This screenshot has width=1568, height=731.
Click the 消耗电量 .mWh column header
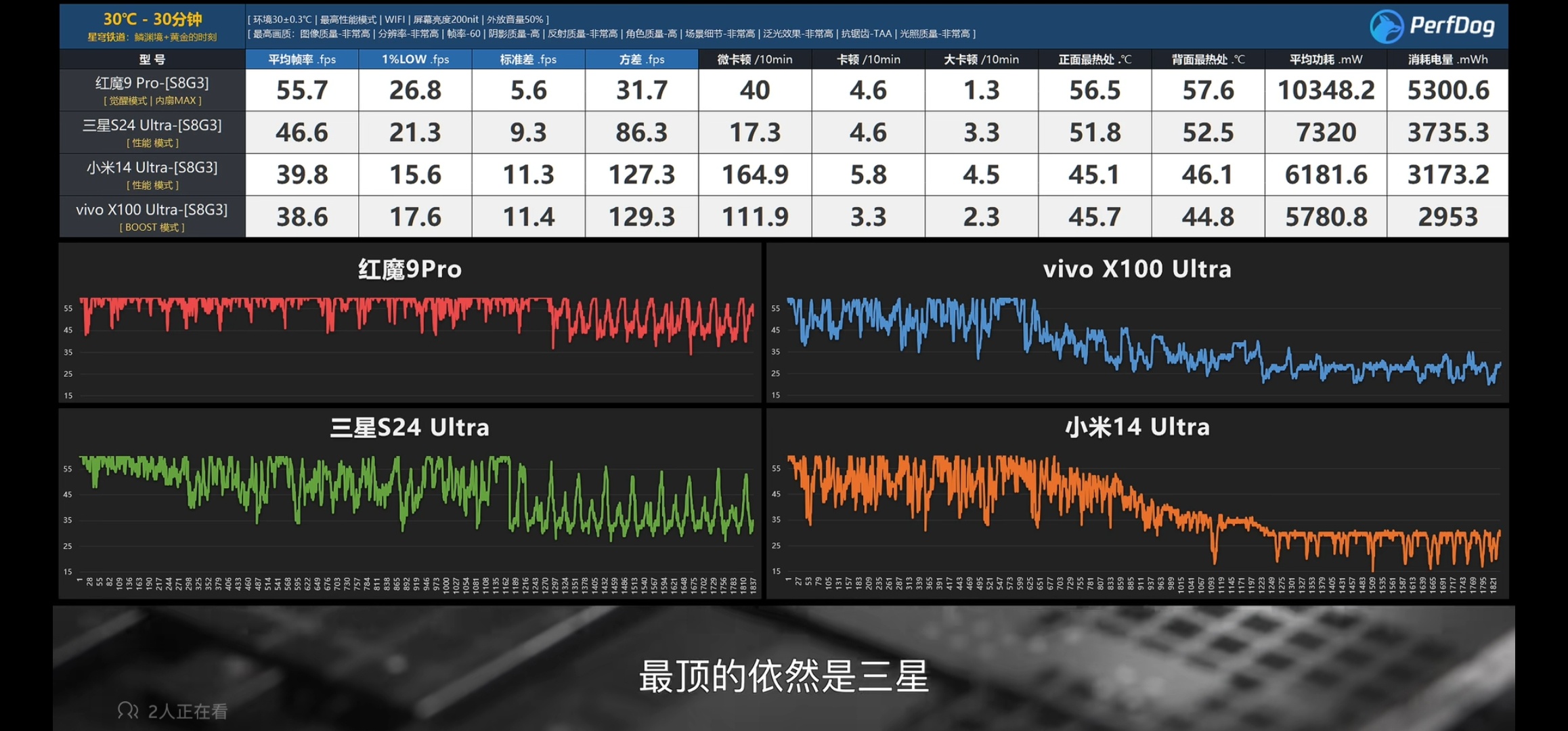click(x=1448, y=59)
